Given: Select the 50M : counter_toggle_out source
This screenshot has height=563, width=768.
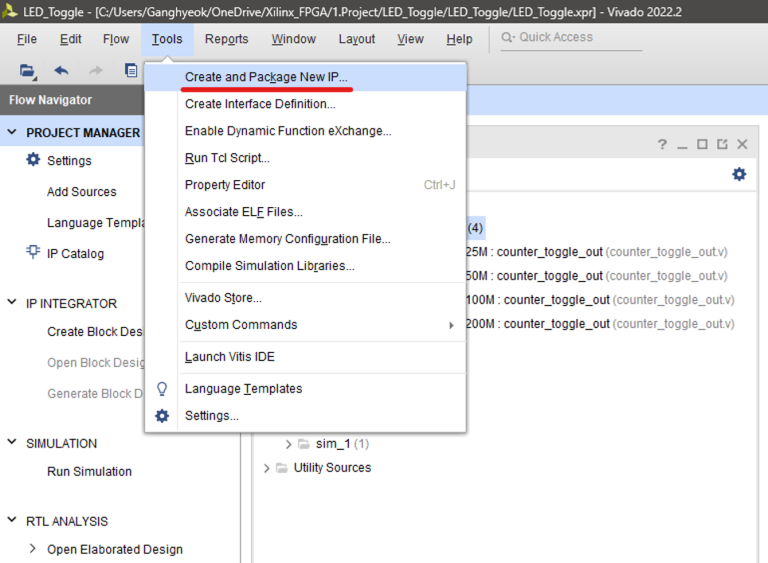Looking at the screenshot, I should coord(597,276).
